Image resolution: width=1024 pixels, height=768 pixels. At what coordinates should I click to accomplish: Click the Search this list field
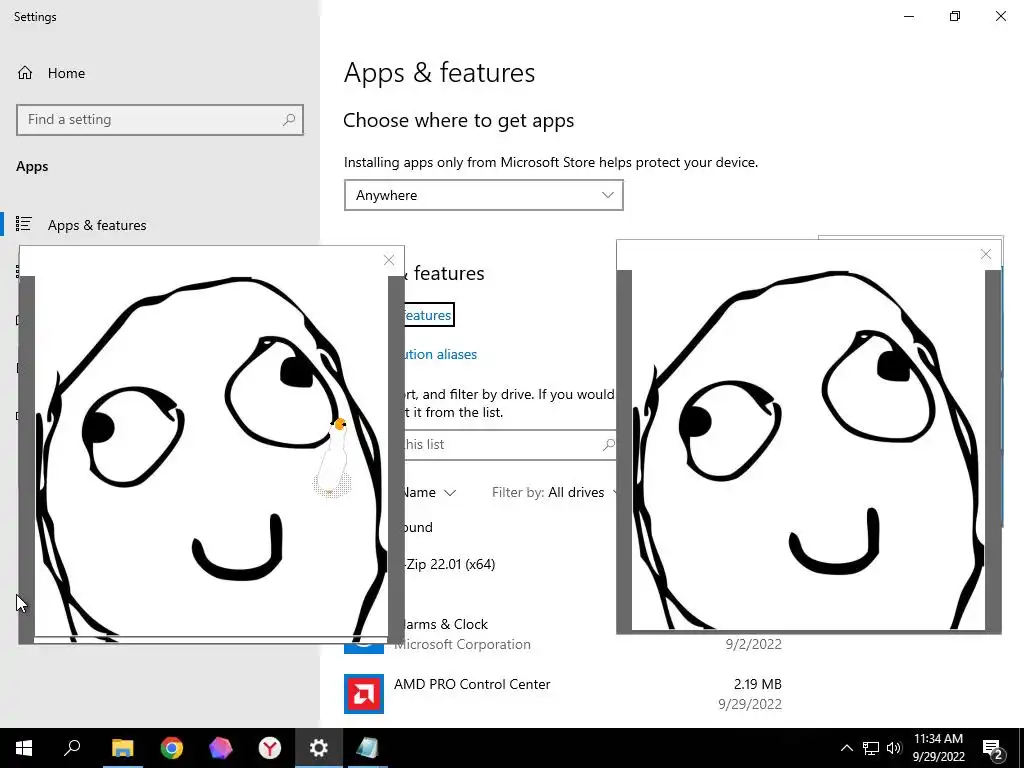click(511, 444)
